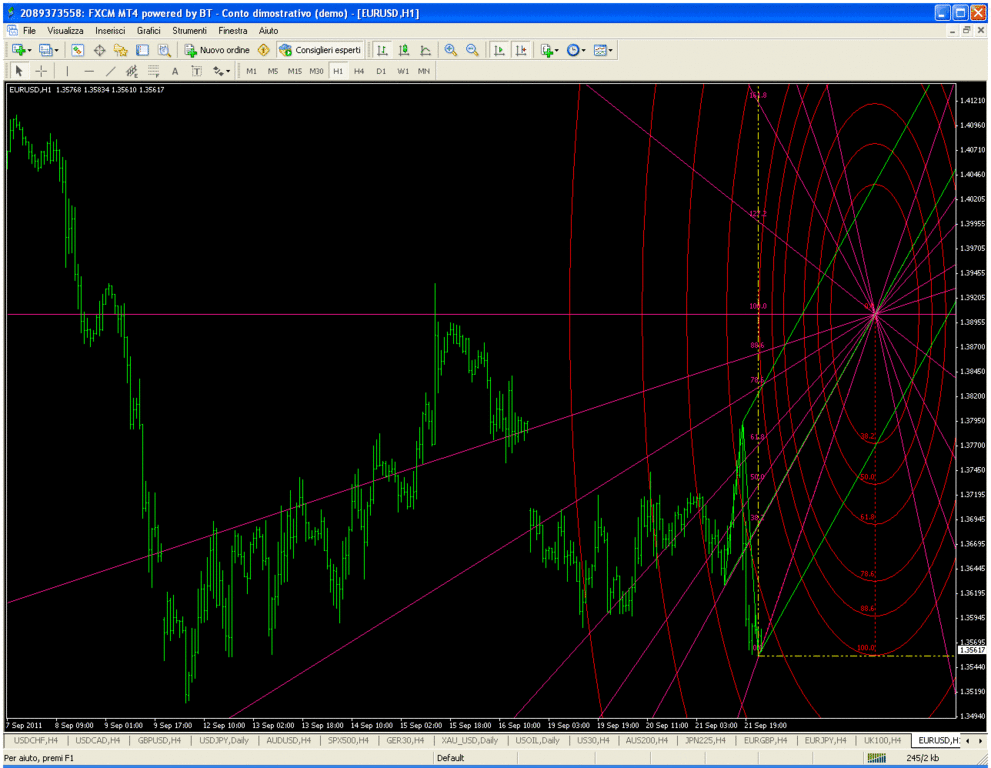Open the Inserisci menu

(110, 30)
